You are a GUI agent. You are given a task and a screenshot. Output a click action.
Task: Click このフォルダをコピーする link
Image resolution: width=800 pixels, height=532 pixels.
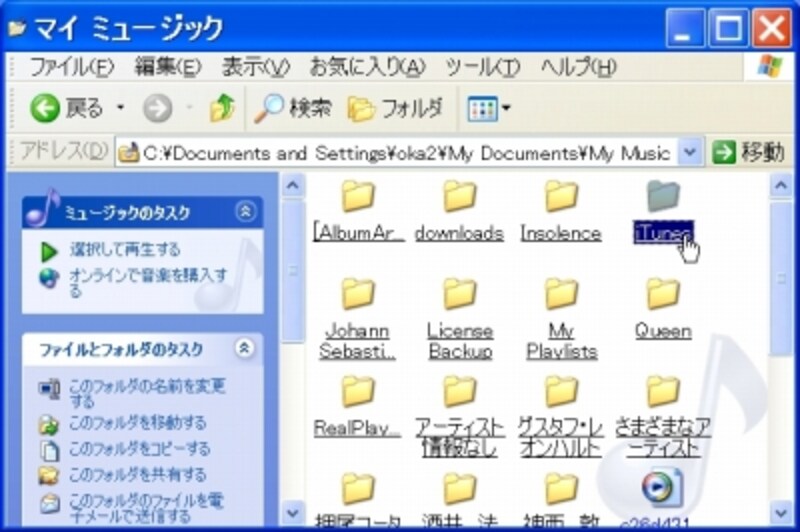139,448
